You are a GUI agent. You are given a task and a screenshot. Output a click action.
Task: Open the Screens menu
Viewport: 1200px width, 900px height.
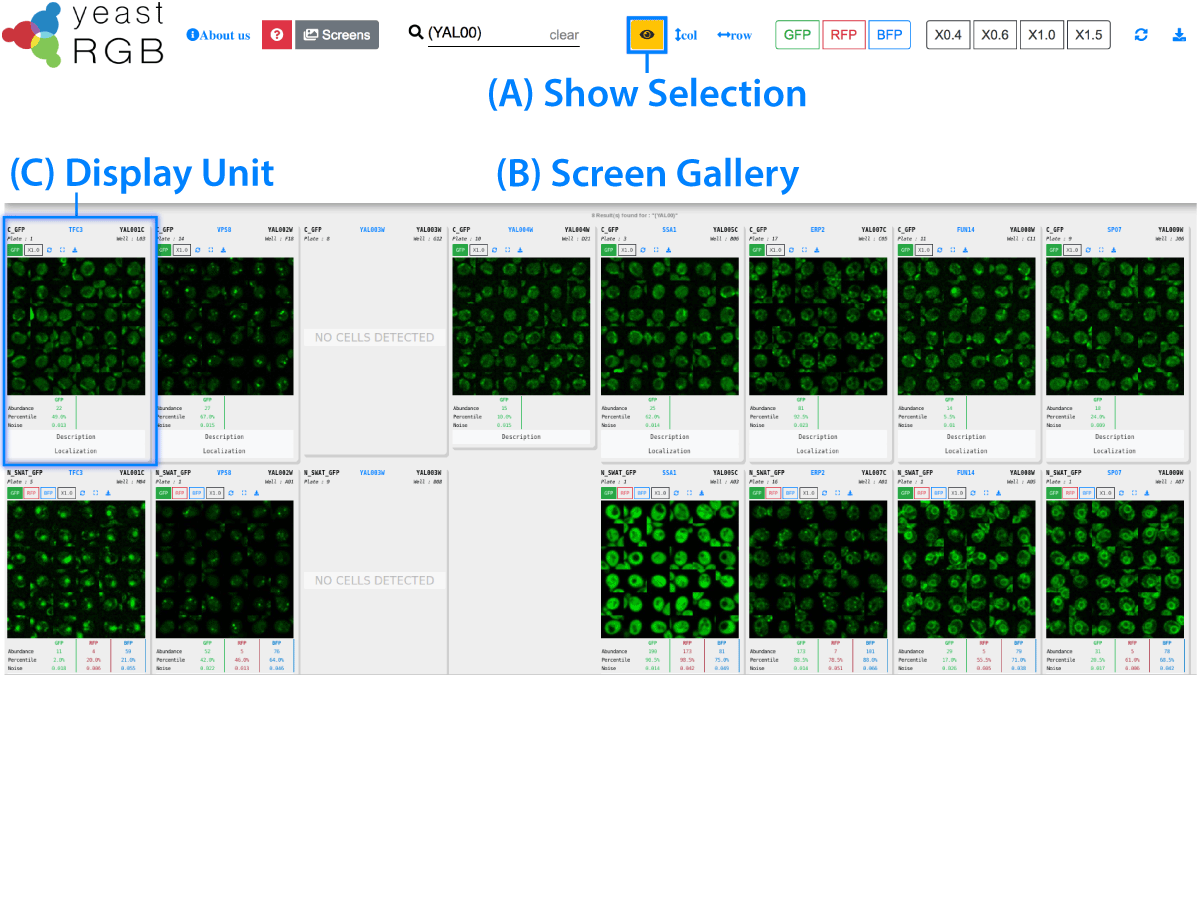(337, 35)
